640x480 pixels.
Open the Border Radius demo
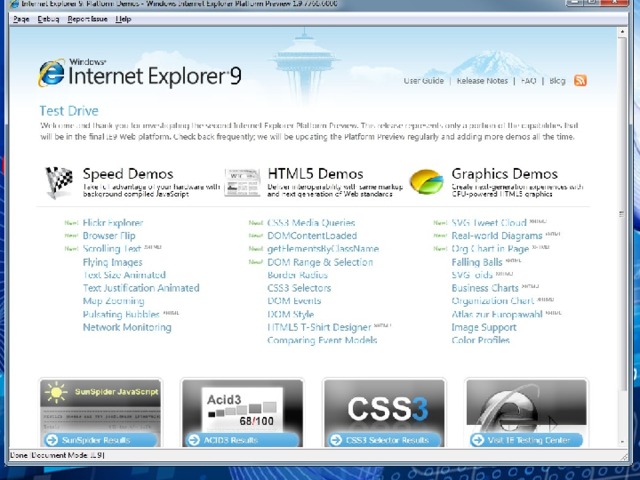[298, 275]
